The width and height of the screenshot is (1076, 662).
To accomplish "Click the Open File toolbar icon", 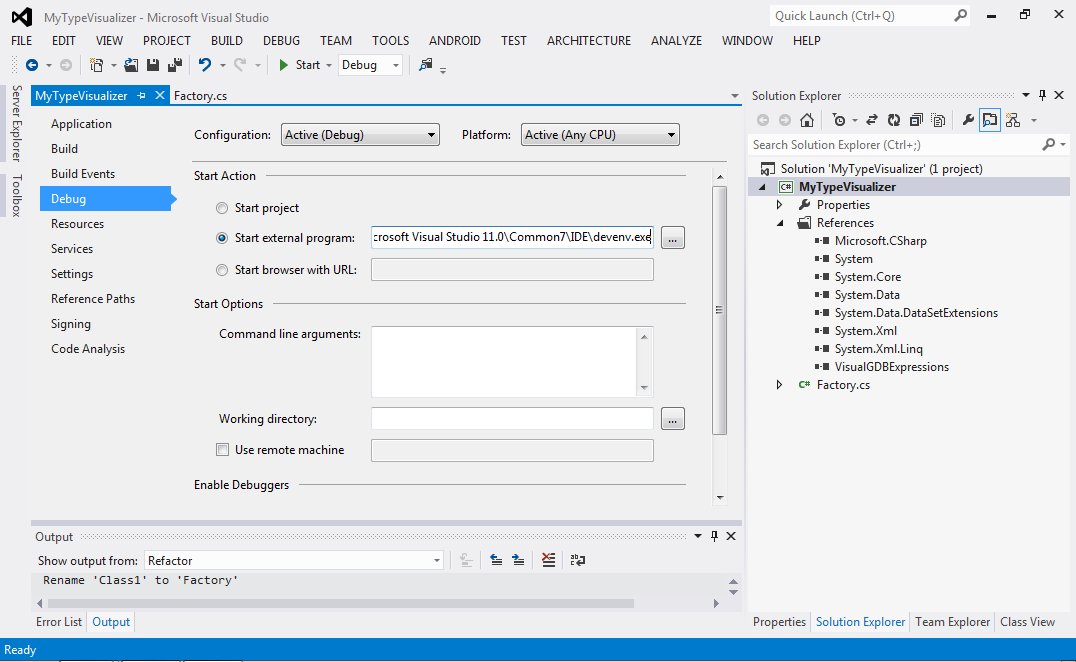I will (x=131, y=65).
